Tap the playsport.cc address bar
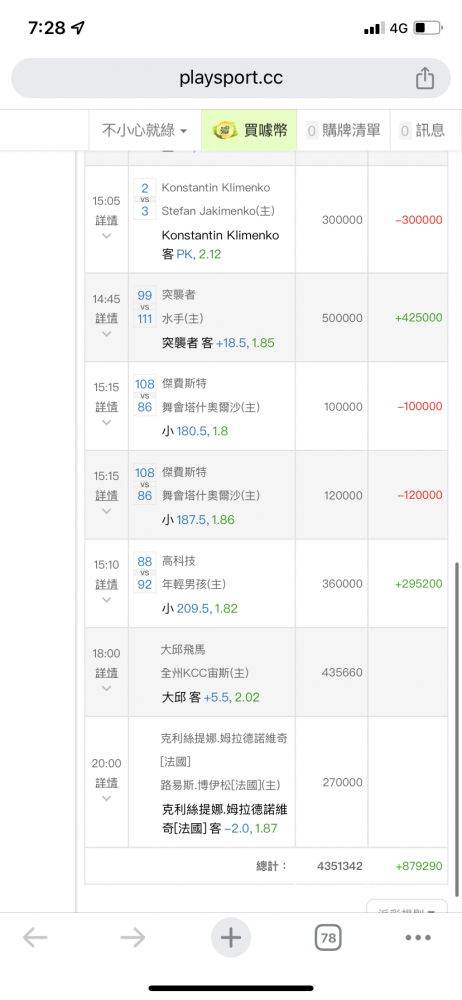The height and width of the screenshot is (1000, 462). 231,78
